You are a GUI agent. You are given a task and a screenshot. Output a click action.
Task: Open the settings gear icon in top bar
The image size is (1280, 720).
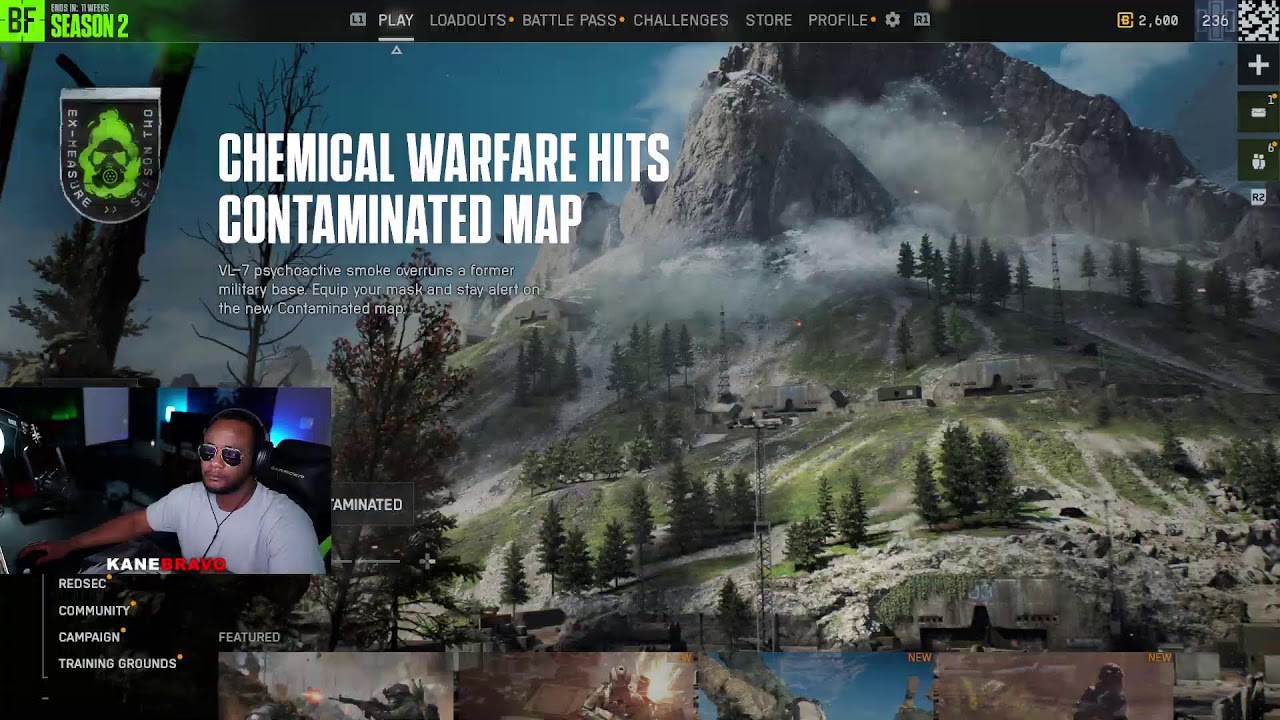pyautogui.click(x=892, y=20)
